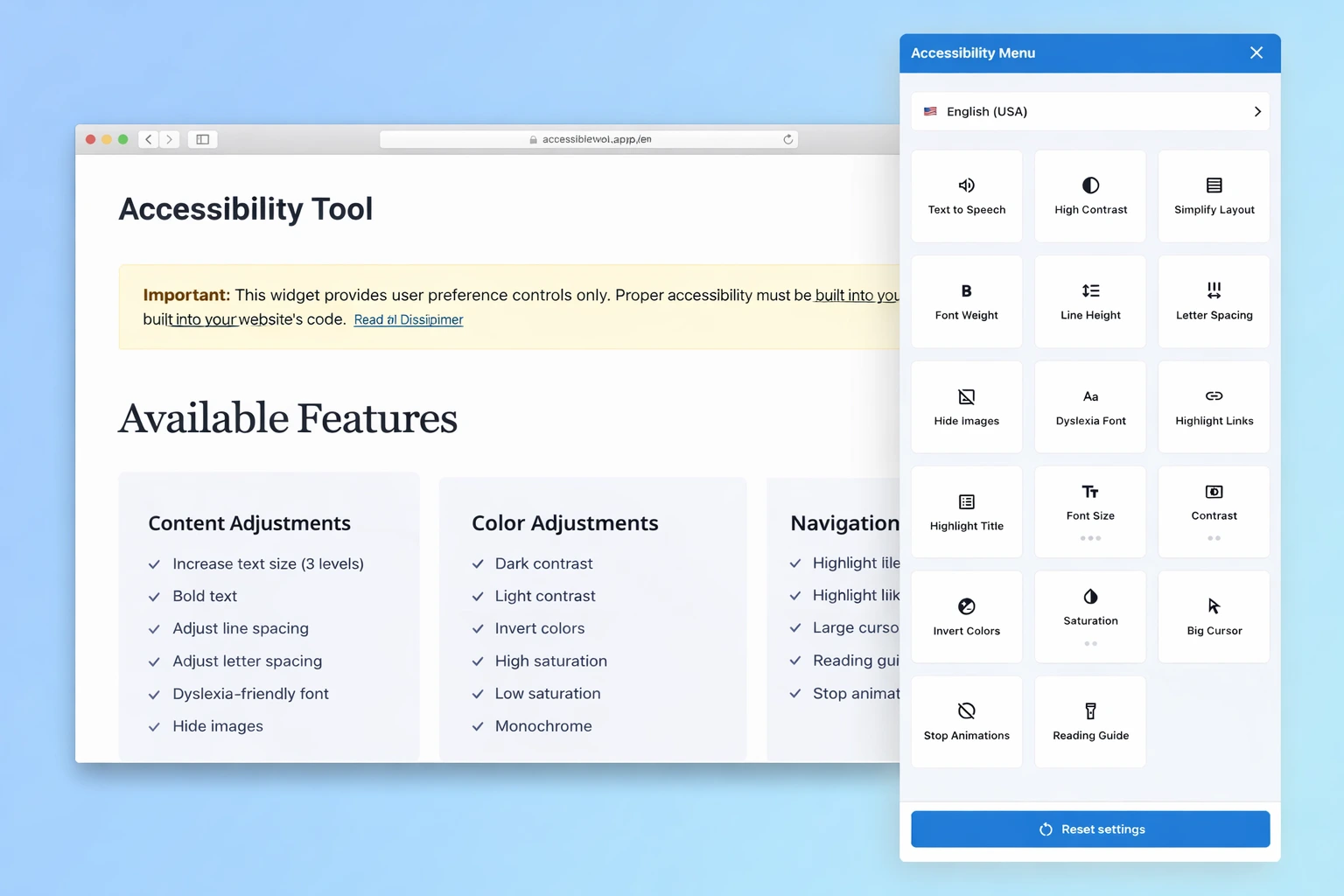Viewport: 1344px width, 896px height.
Task: Click the 'Color Adjustments' card title
Action: (564, 523)
